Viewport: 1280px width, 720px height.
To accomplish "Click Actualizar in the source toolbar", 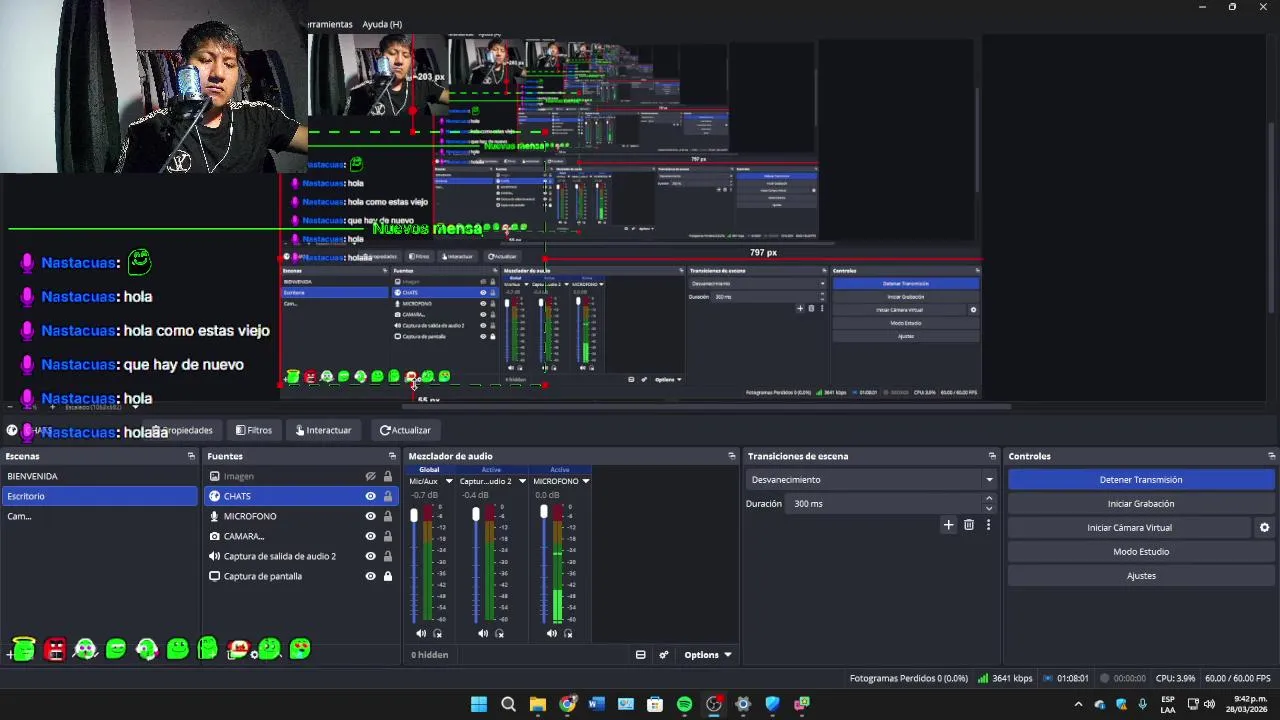I will 405,430.
